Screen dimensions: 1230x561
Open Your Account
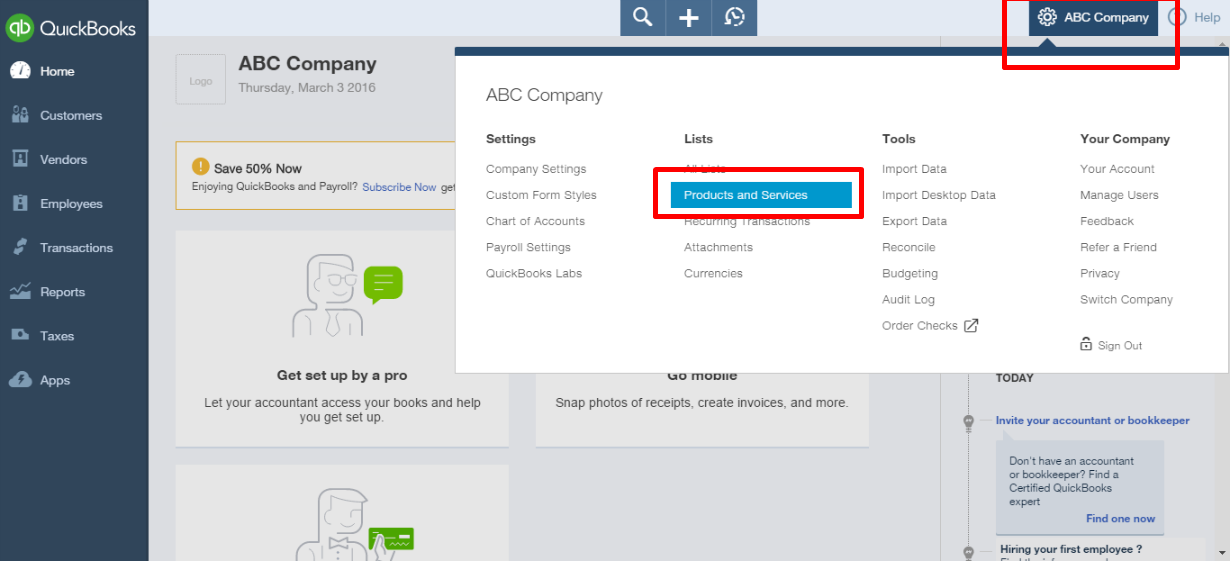coord(1117,169)
